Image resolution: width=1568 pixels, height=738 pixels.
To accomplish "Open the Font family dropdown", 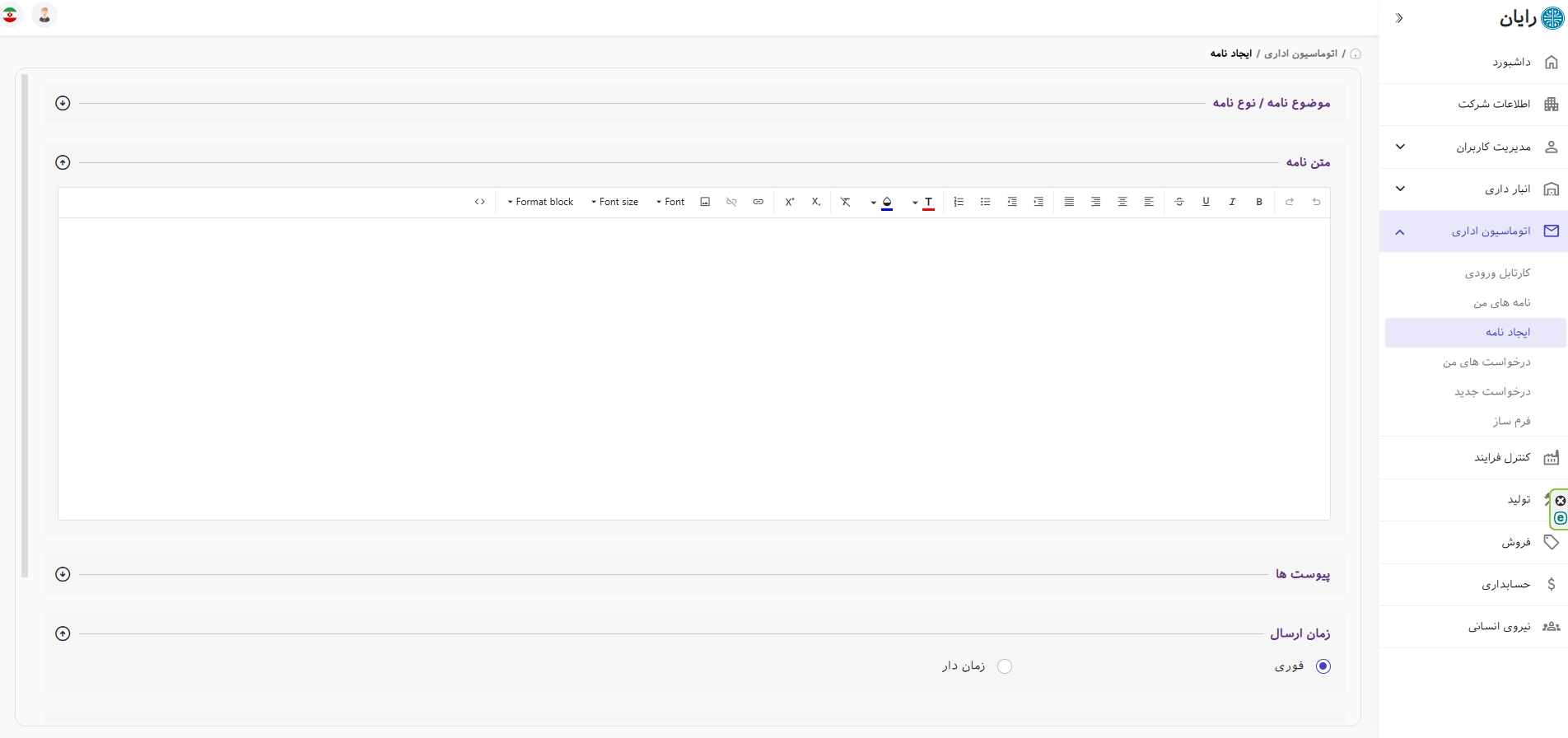I will [670, 202].
